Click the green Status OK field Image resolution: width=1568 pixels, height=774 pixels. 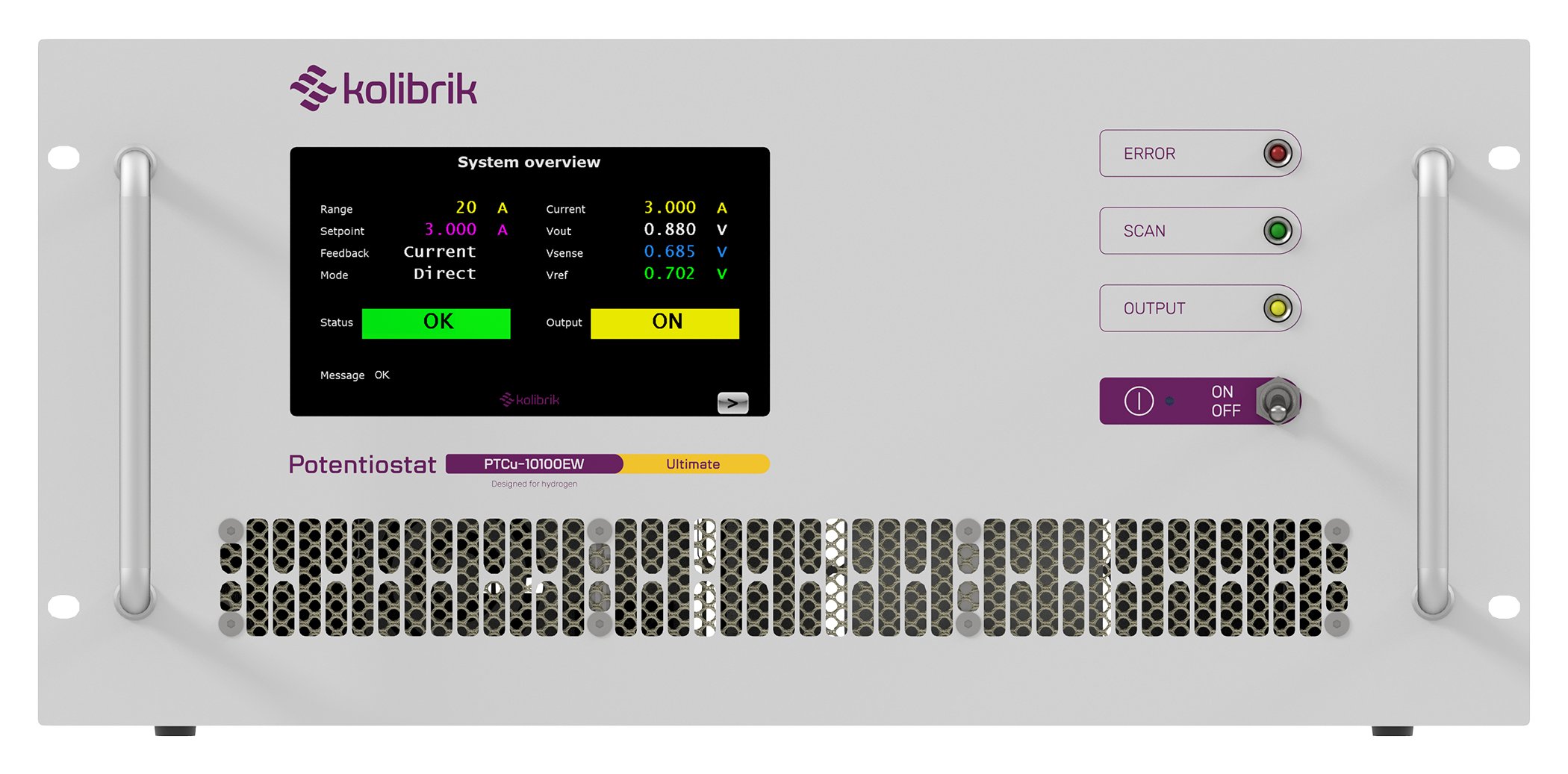point(436,323)
